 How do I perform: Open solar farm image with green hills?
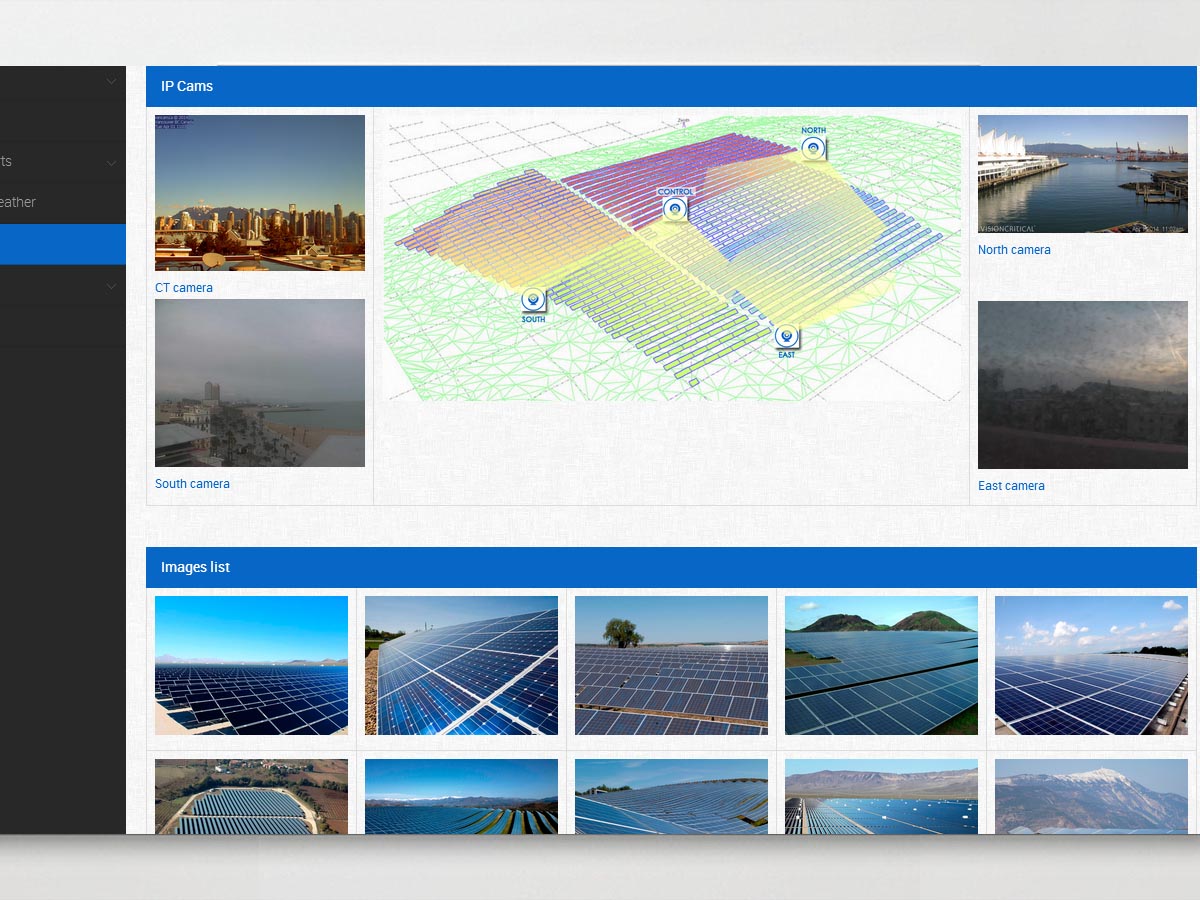point(881,665)
